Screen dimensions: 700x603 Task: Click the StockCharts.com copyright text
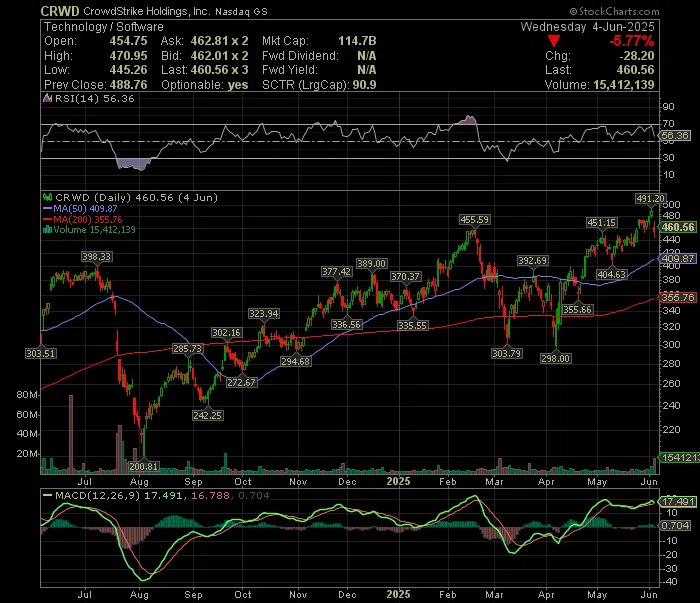pos(614,12)
